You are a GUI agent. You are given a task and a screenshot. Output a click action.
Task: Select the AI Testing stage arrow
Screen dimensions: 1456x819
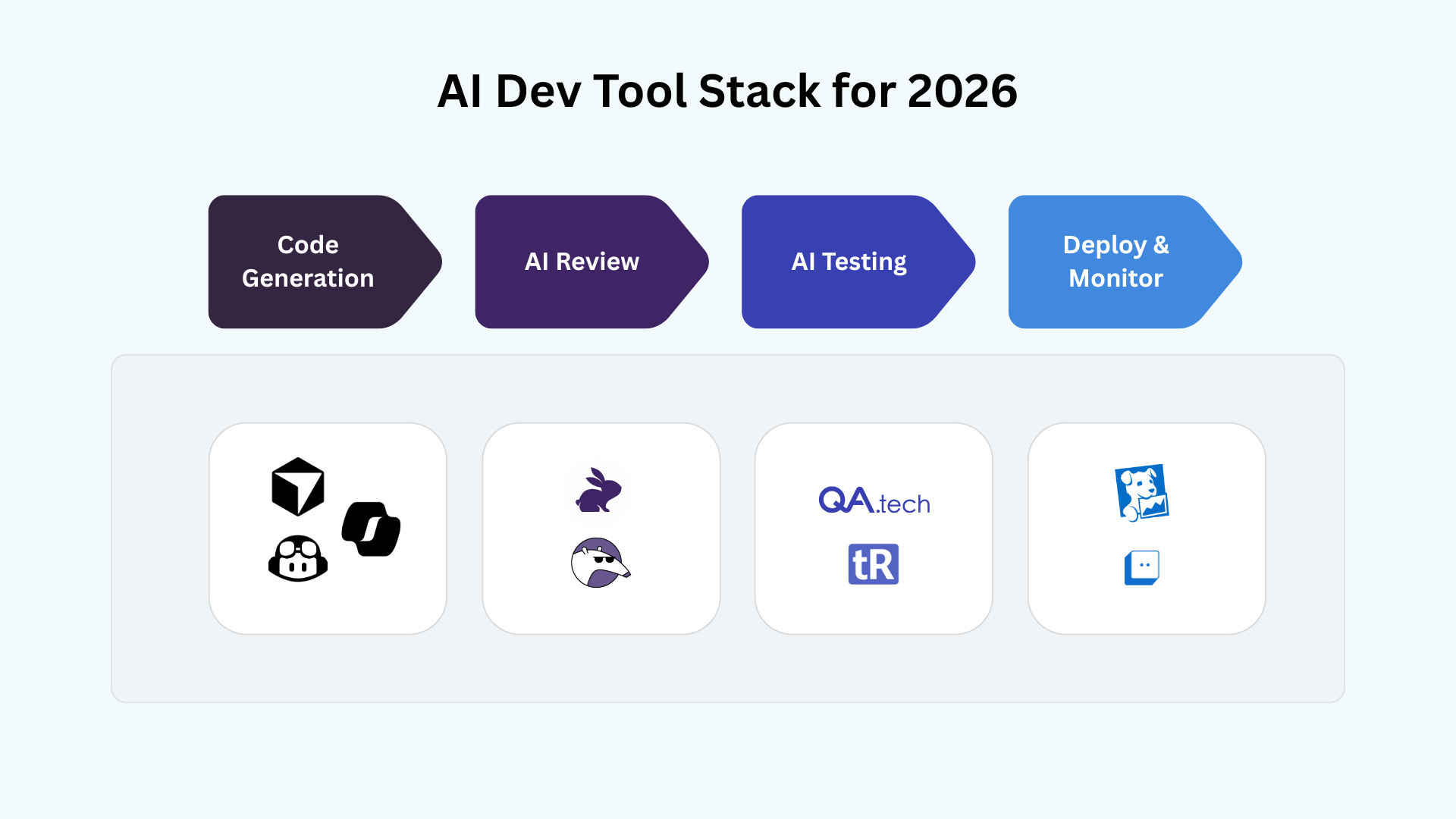pyautogui.click(x=858, y=262)
